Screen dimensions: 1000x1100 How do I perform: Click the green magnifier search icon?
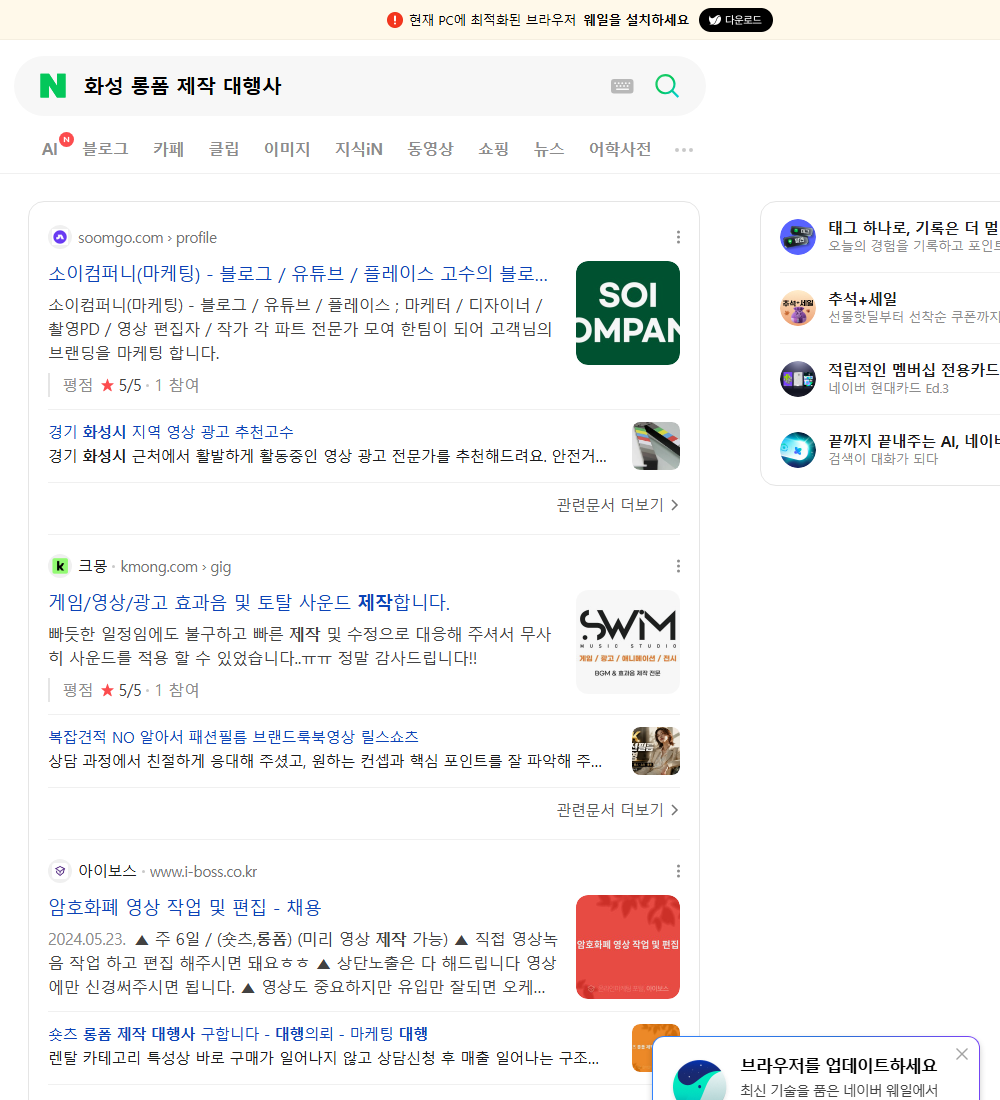pyautogui.click(x=667, y=86)
